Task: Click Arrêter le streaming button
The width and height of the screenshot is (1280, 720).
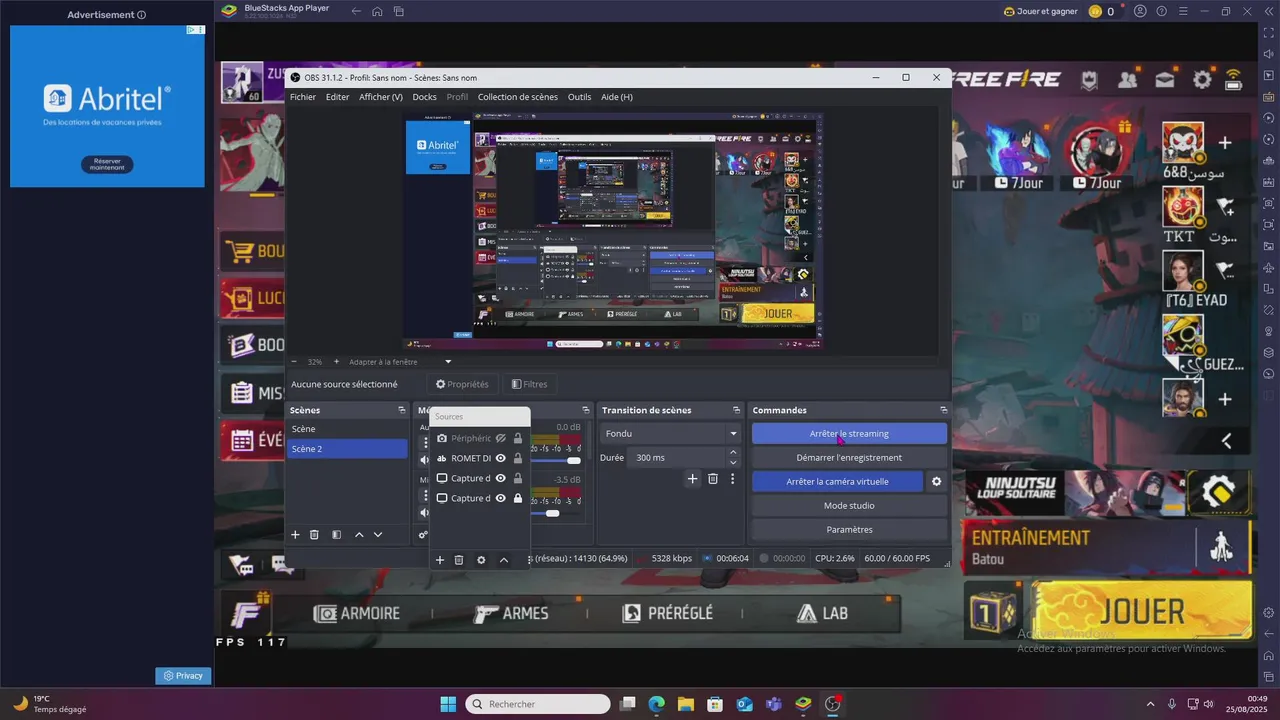Action: pos(849,433)
